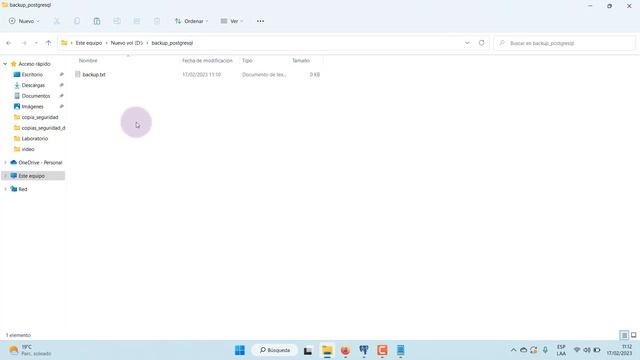Open Imágenes in the sidebar
This screenshot has height=360, width=640.
click(x=32, y=107)
